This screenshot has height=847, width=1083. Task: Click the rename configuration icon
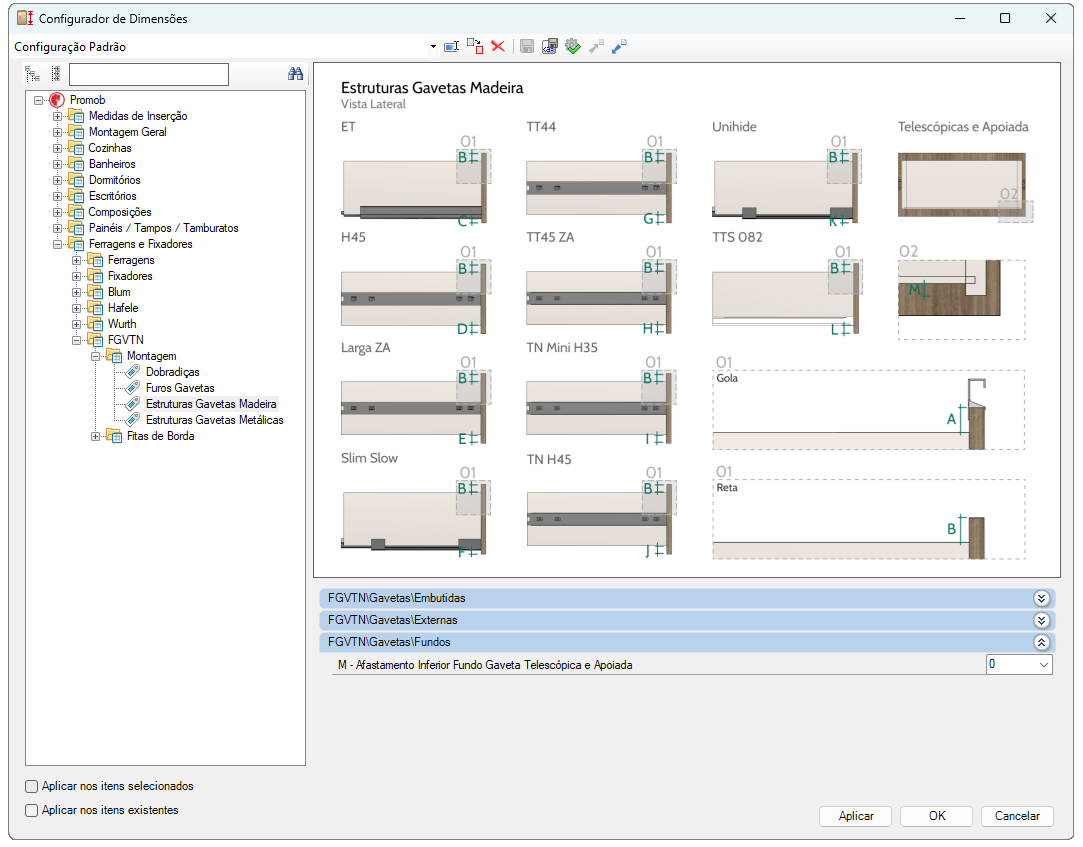[451, 47]
